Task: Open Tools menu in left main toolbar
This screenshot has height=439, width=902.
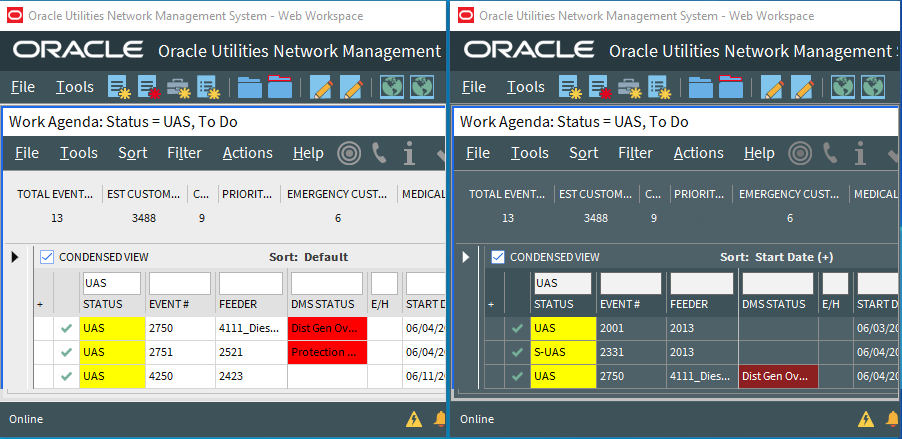Action: click(75, 87)
